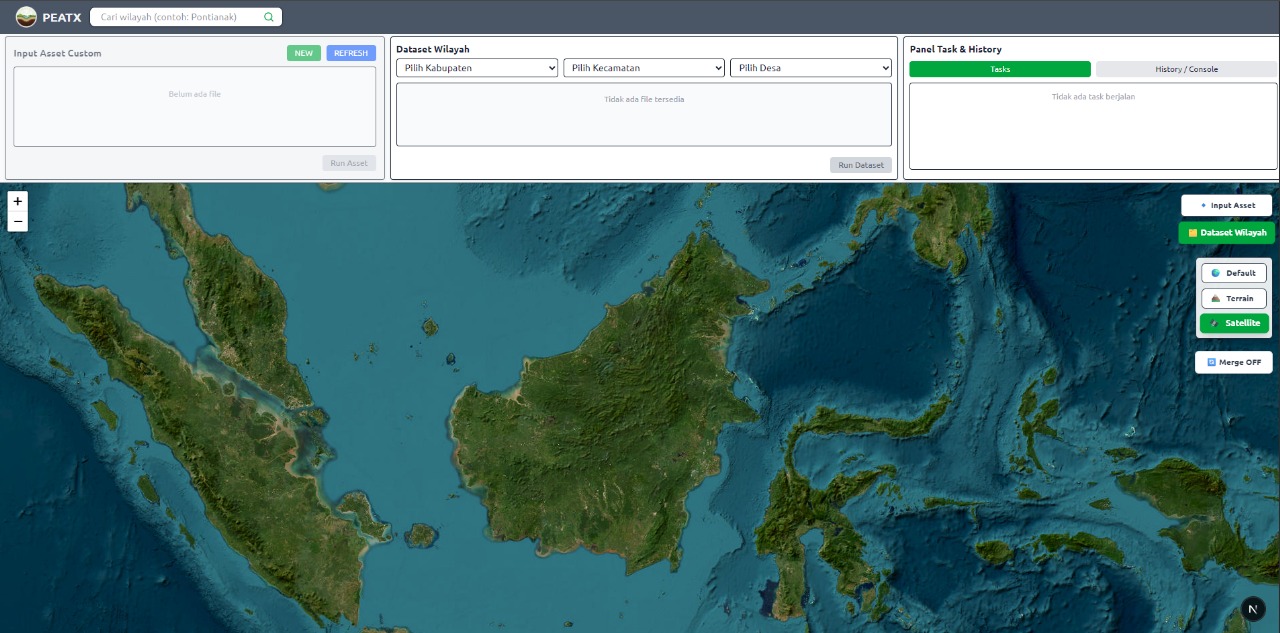Select the Satellite basemap option
This screenshot has width=1280, height=633.
coord(1234,323)
